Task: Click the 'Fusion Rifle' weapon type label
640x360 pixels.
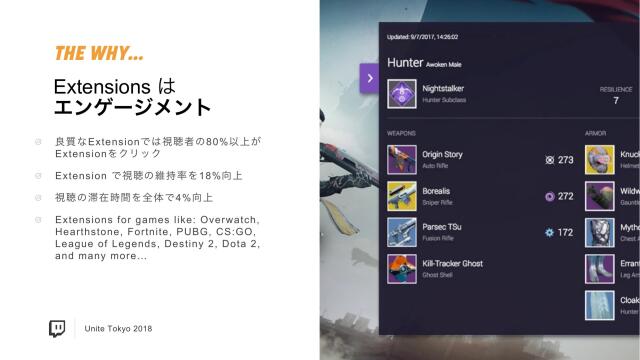Action: point(438,238)
